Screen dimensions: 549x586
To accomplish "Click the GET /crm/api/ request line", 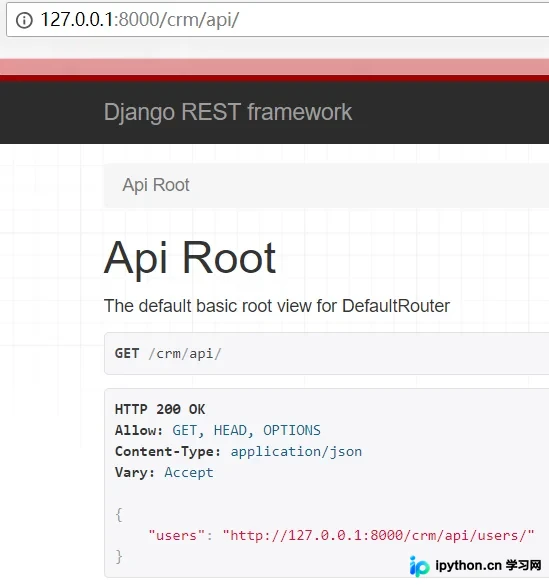I will [168, 354].
